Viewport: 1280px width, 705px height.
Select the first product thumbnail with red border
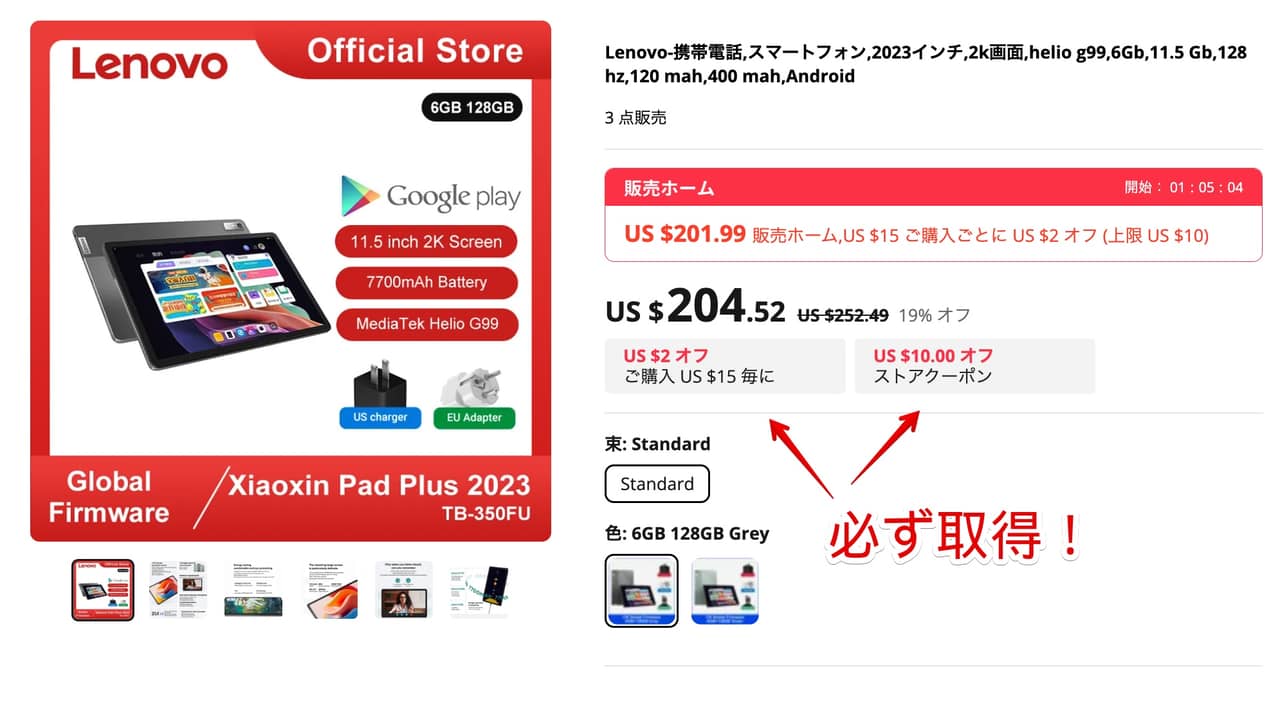[102, 590]
